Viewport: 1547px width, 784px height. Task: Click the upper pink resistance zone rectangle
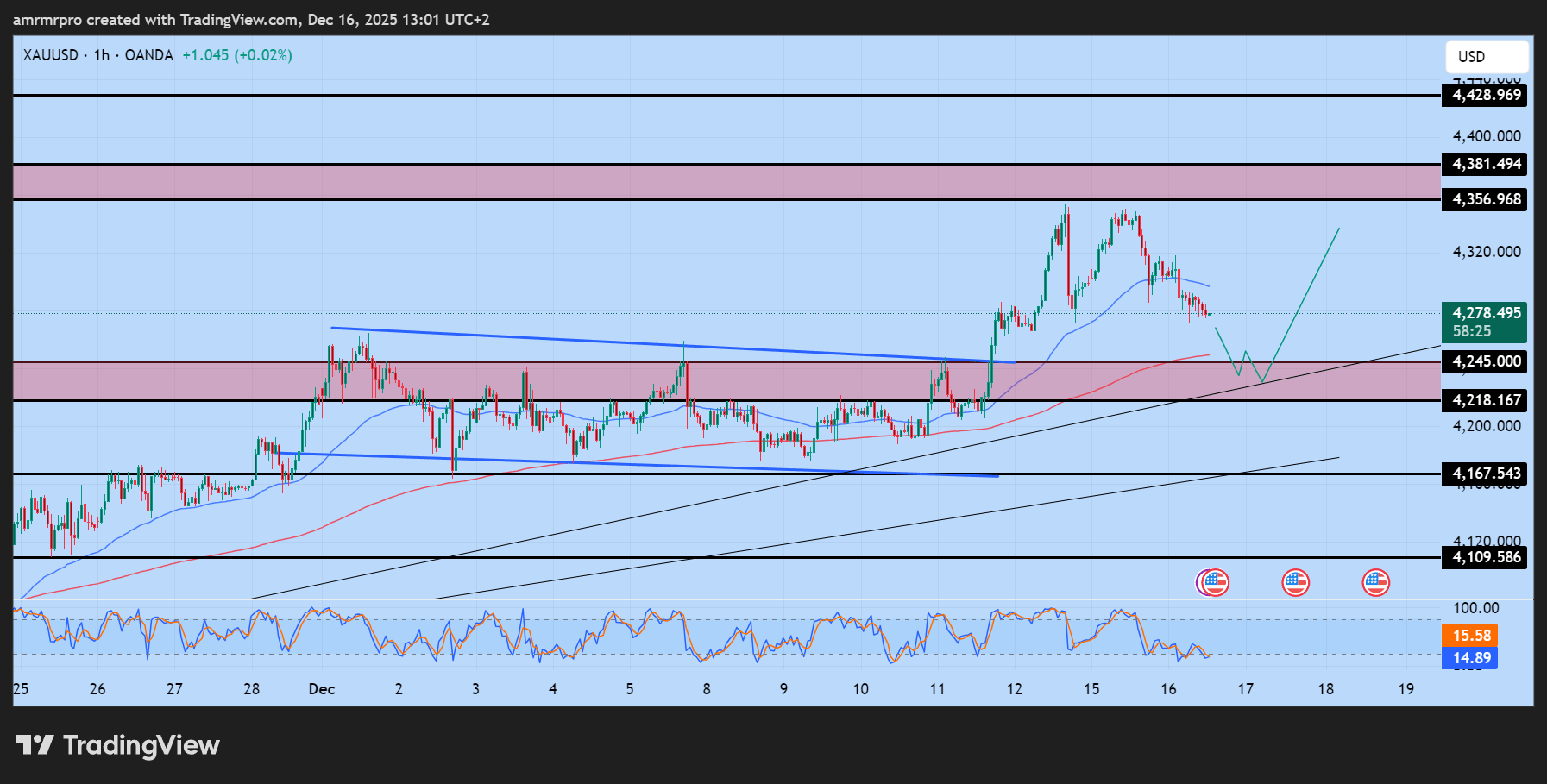click(725, 182)
